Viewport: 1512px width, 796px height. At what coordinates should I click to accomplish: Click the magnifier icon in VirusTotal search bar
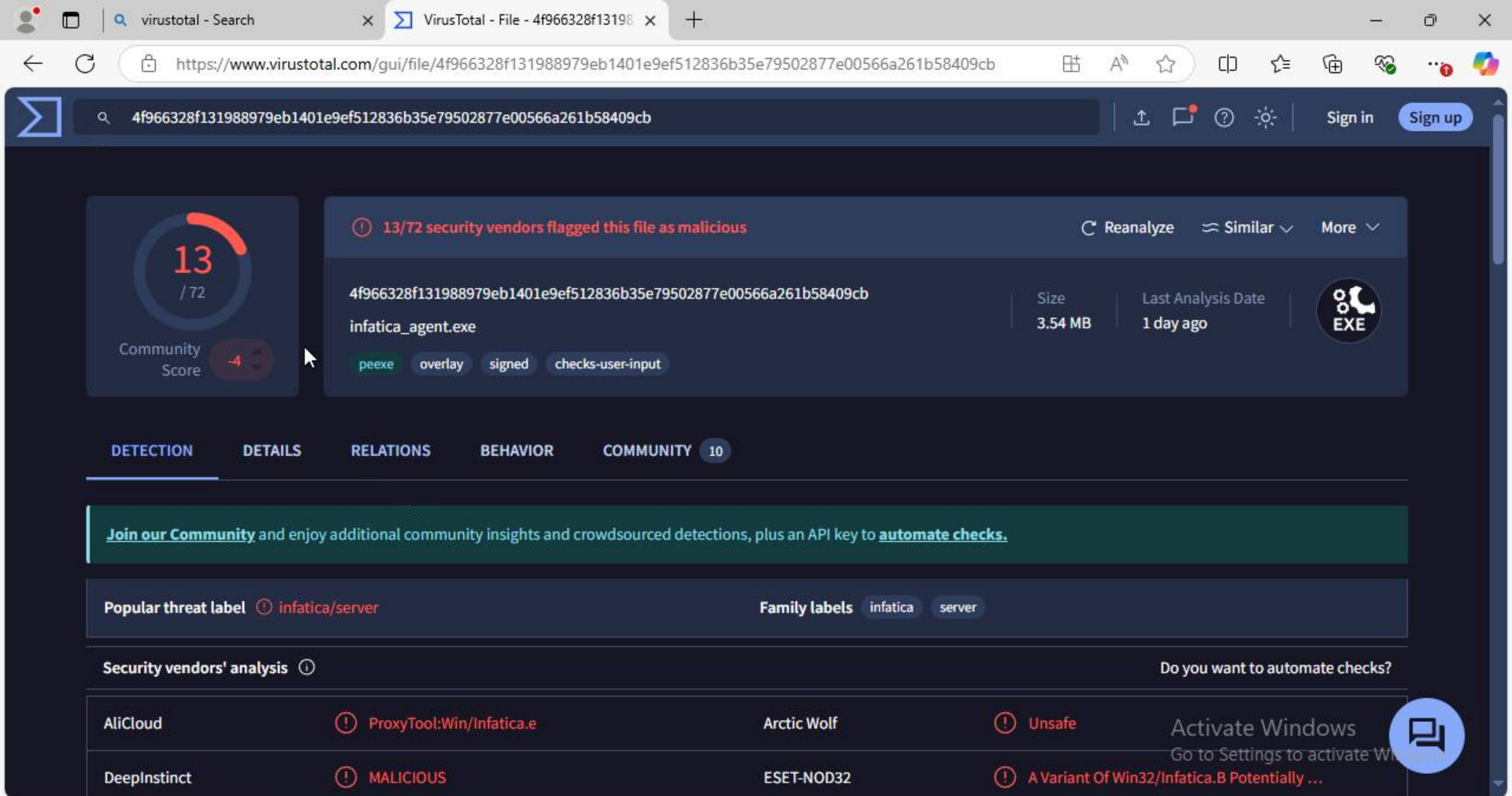(103, 117)
